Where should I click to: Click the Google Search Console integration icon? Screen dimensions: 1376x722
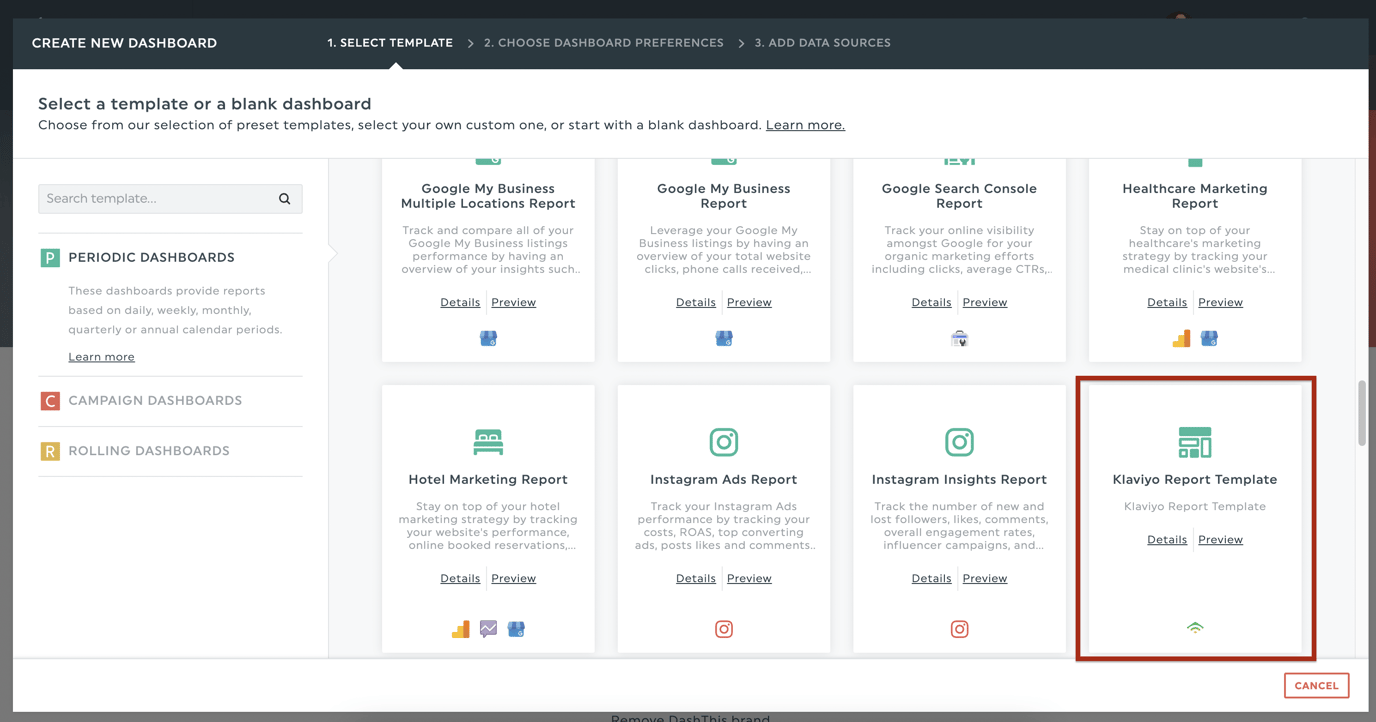pyautogui.click(x=959, y=339)
